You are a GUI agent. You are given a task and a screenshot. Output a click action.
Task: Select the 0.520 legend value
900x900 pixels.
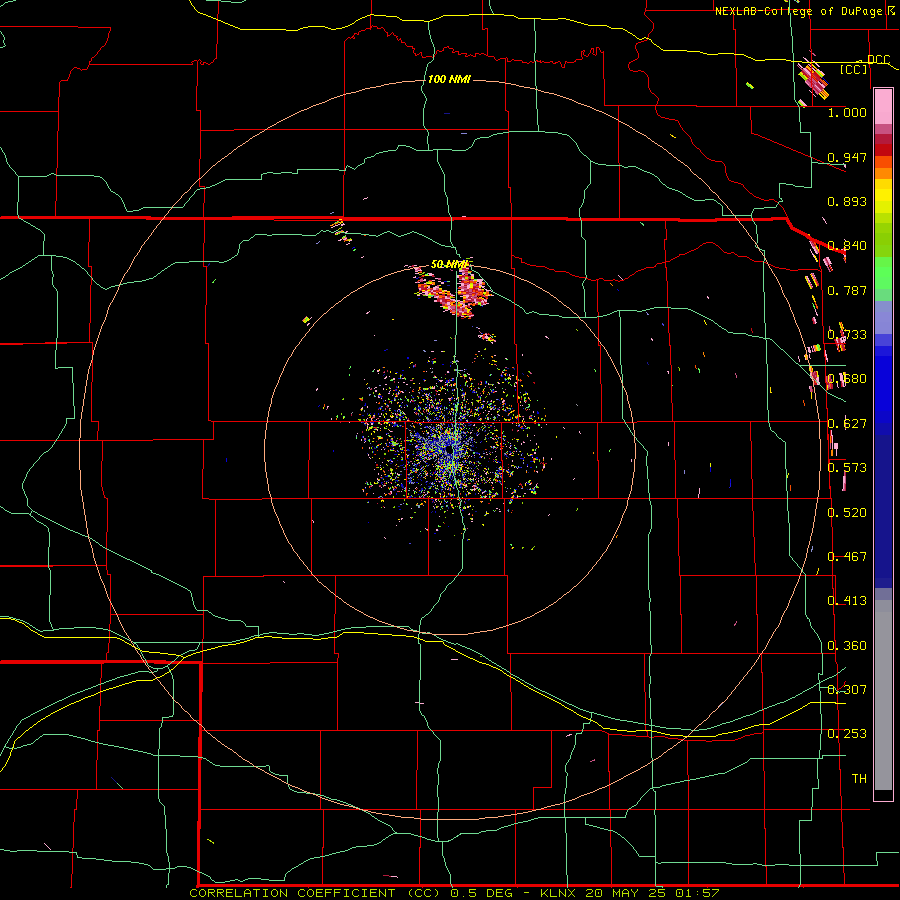[847, 512]
